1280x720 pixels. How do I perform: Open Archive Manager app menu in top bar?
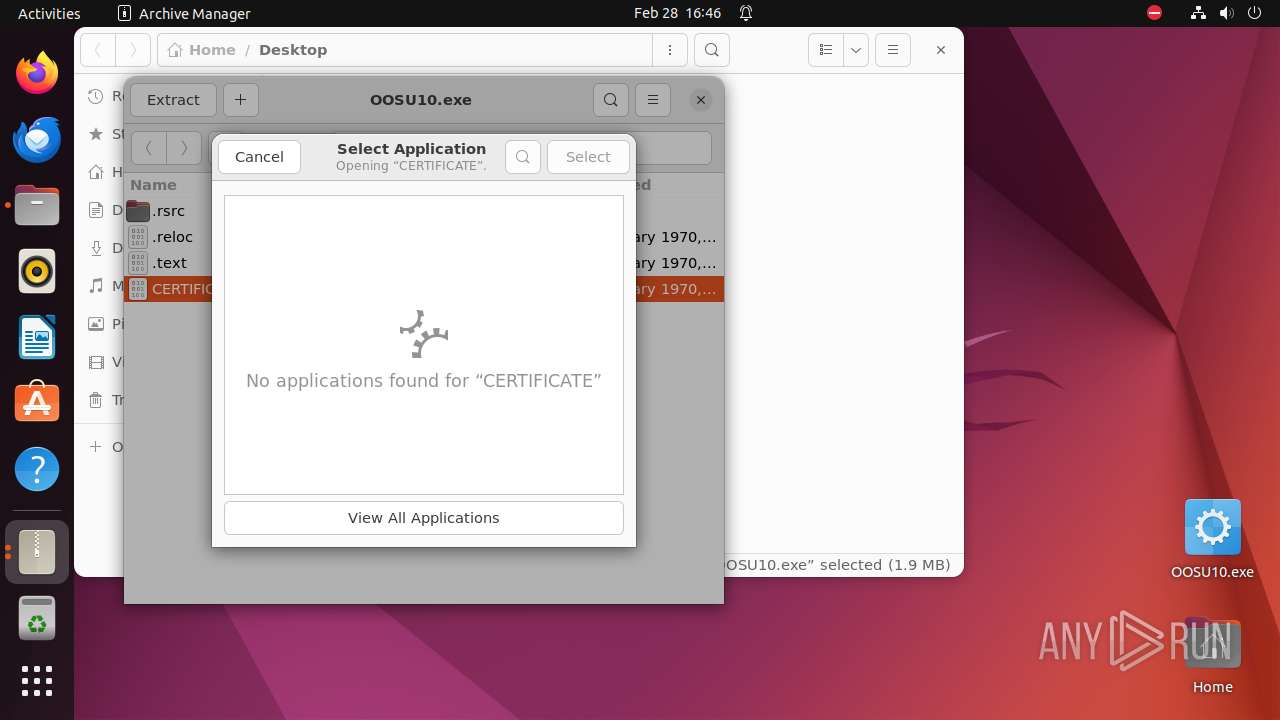click(184, 13)
